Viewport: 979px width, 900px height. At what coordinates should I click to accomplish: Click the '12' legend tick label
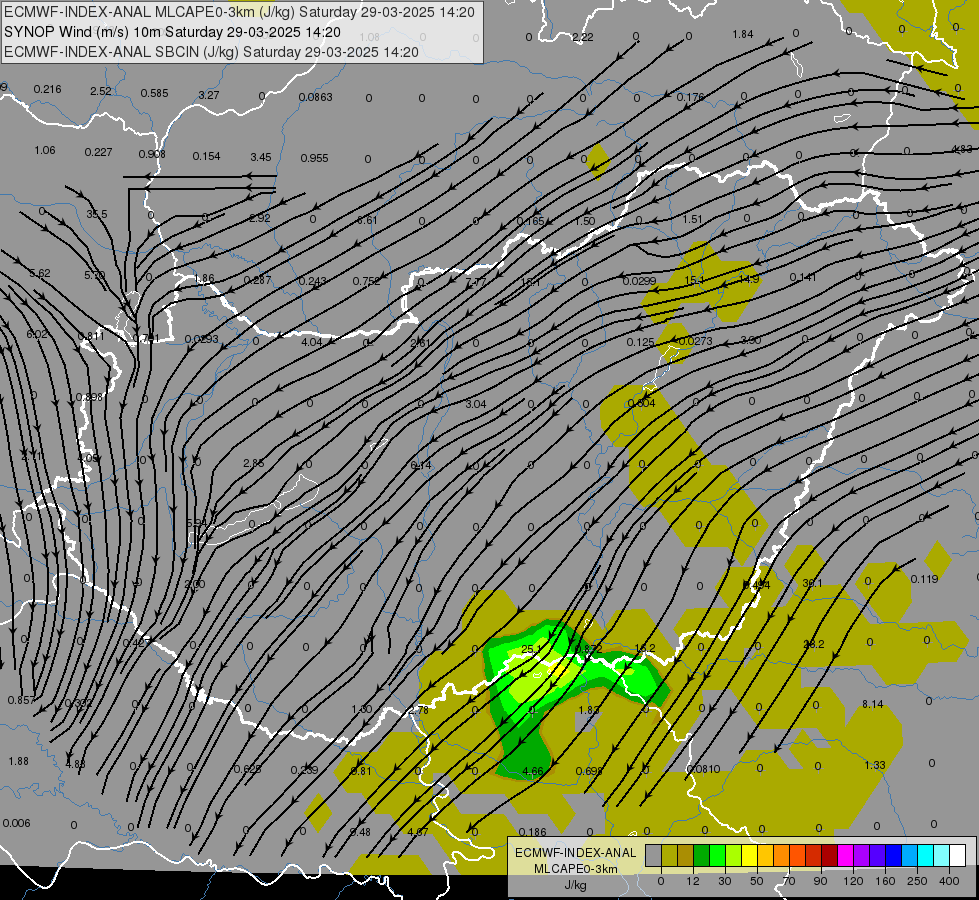coord(693,881)
